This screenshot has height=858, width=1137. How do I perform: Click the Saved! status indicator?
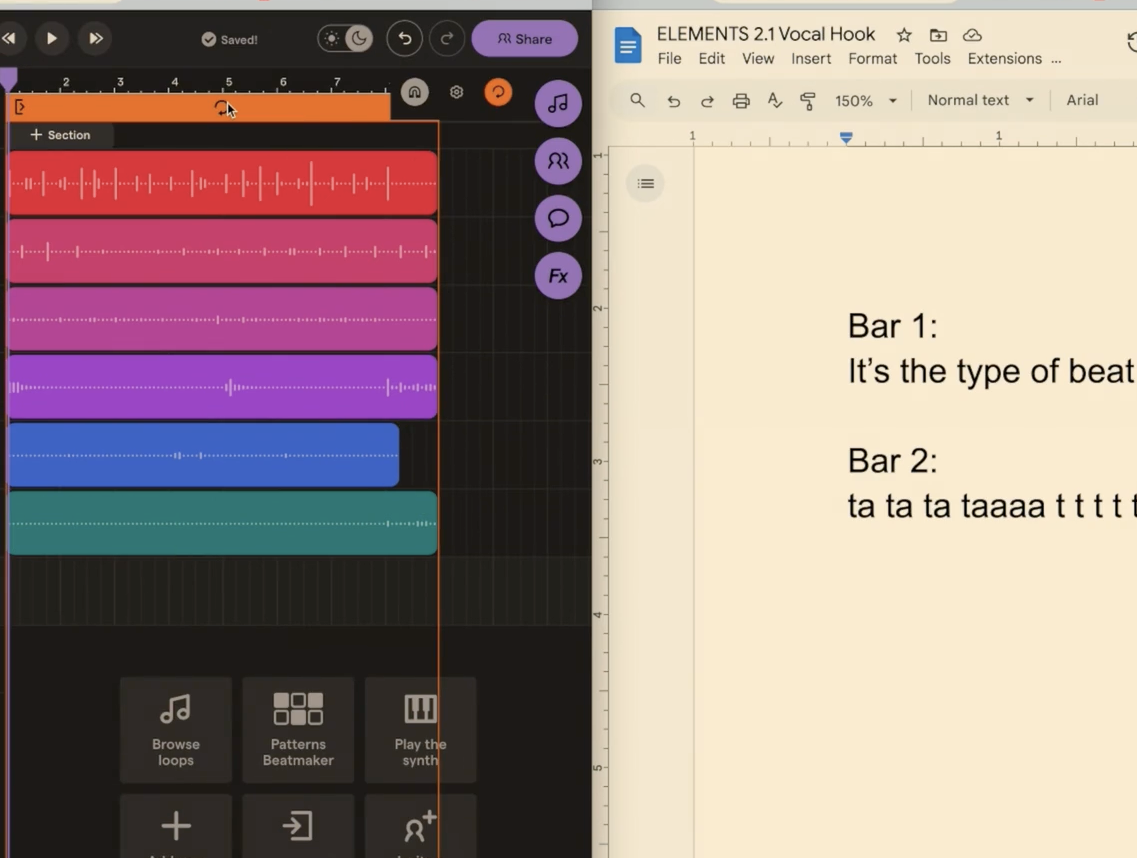(229, 39)
